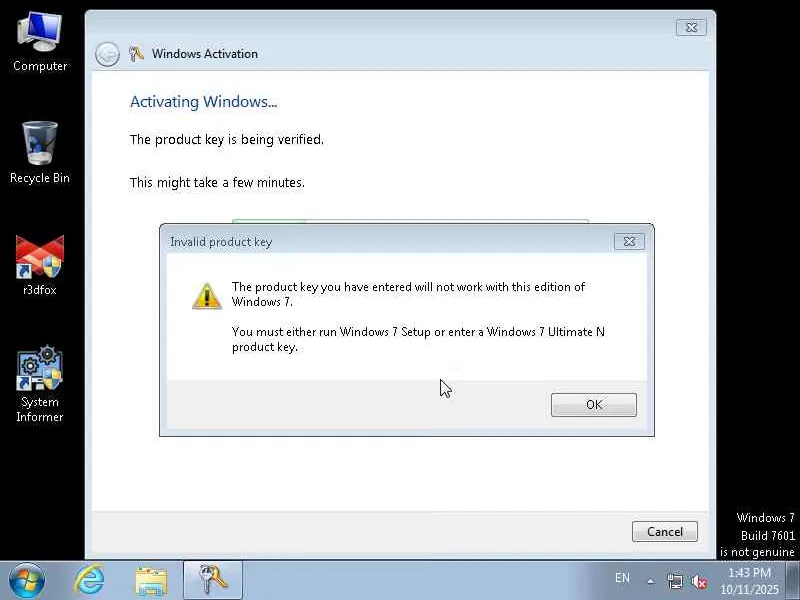
Task: Close the Windows Activation window
Action: 691,28
